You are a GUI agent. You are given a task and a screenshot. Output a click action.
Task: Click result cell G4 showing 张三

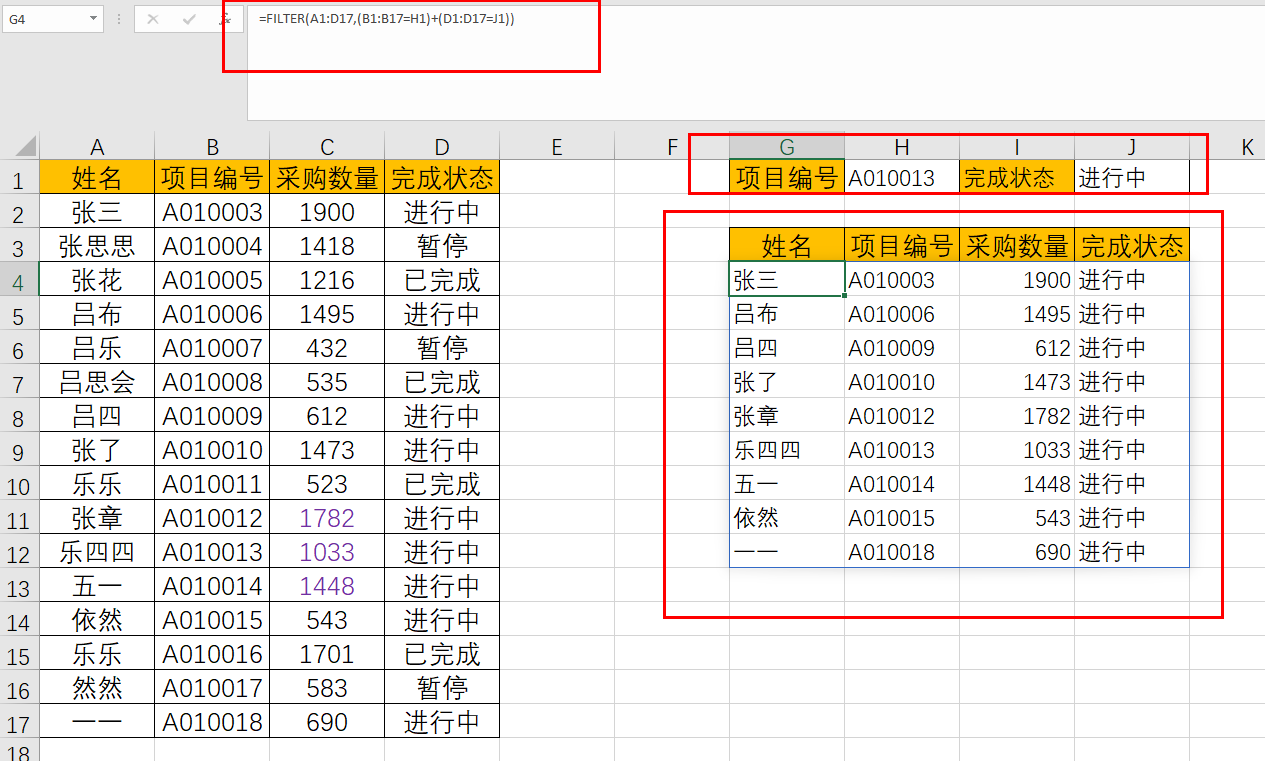(x=787, y=280)
